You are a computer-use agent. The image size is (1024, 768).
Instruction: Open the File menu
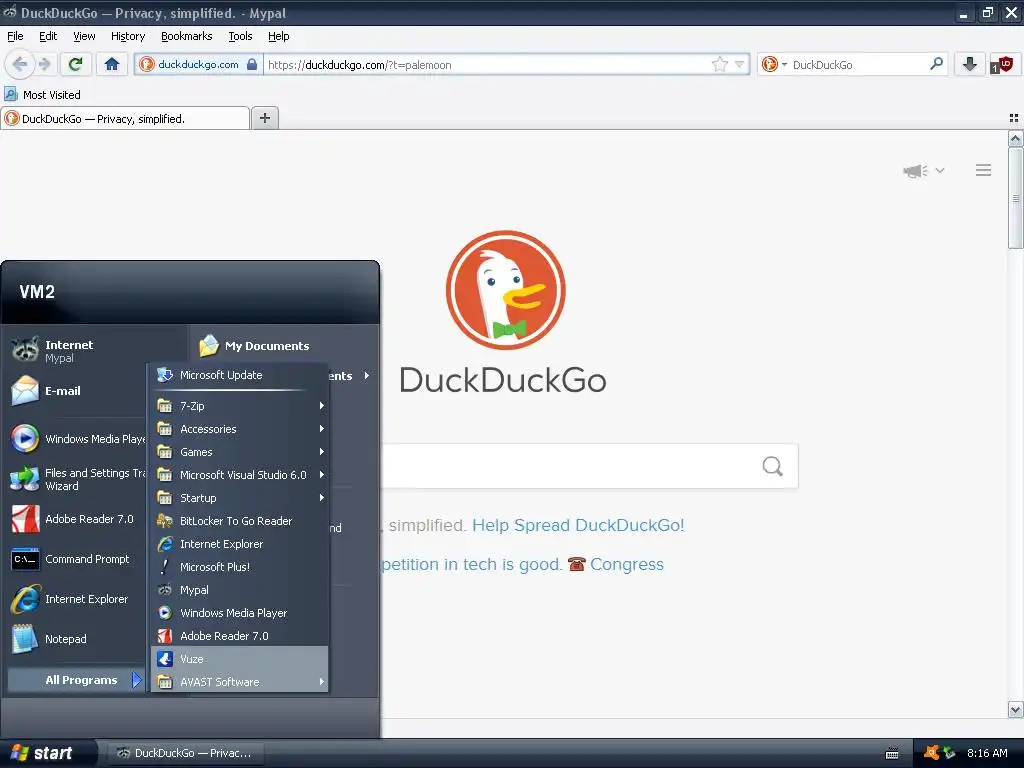coord(15,36)
